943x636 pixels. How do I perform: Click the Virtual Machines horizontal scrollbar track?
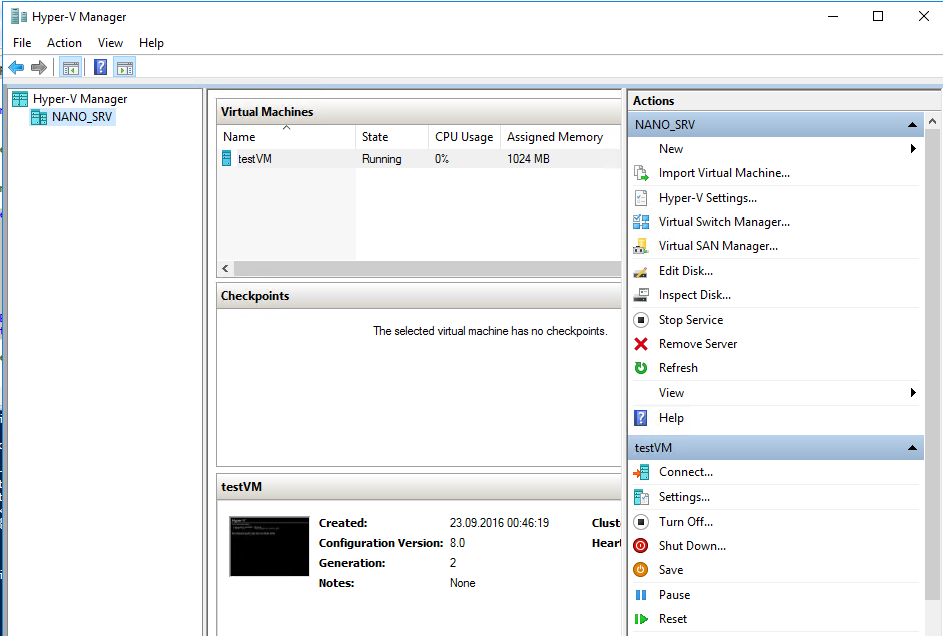427,269
